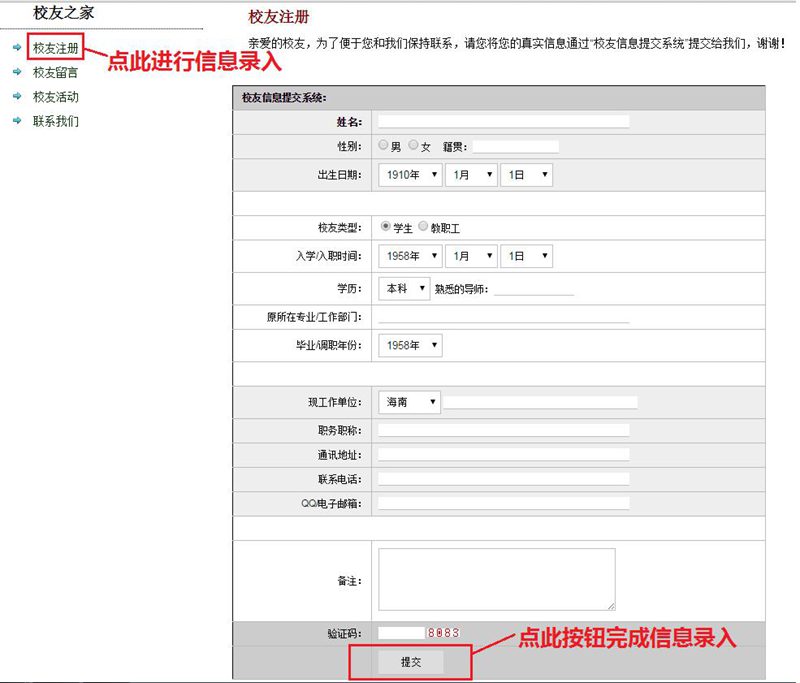Open 校友活动 in the sidebar
800x683 pixels.
55,97
